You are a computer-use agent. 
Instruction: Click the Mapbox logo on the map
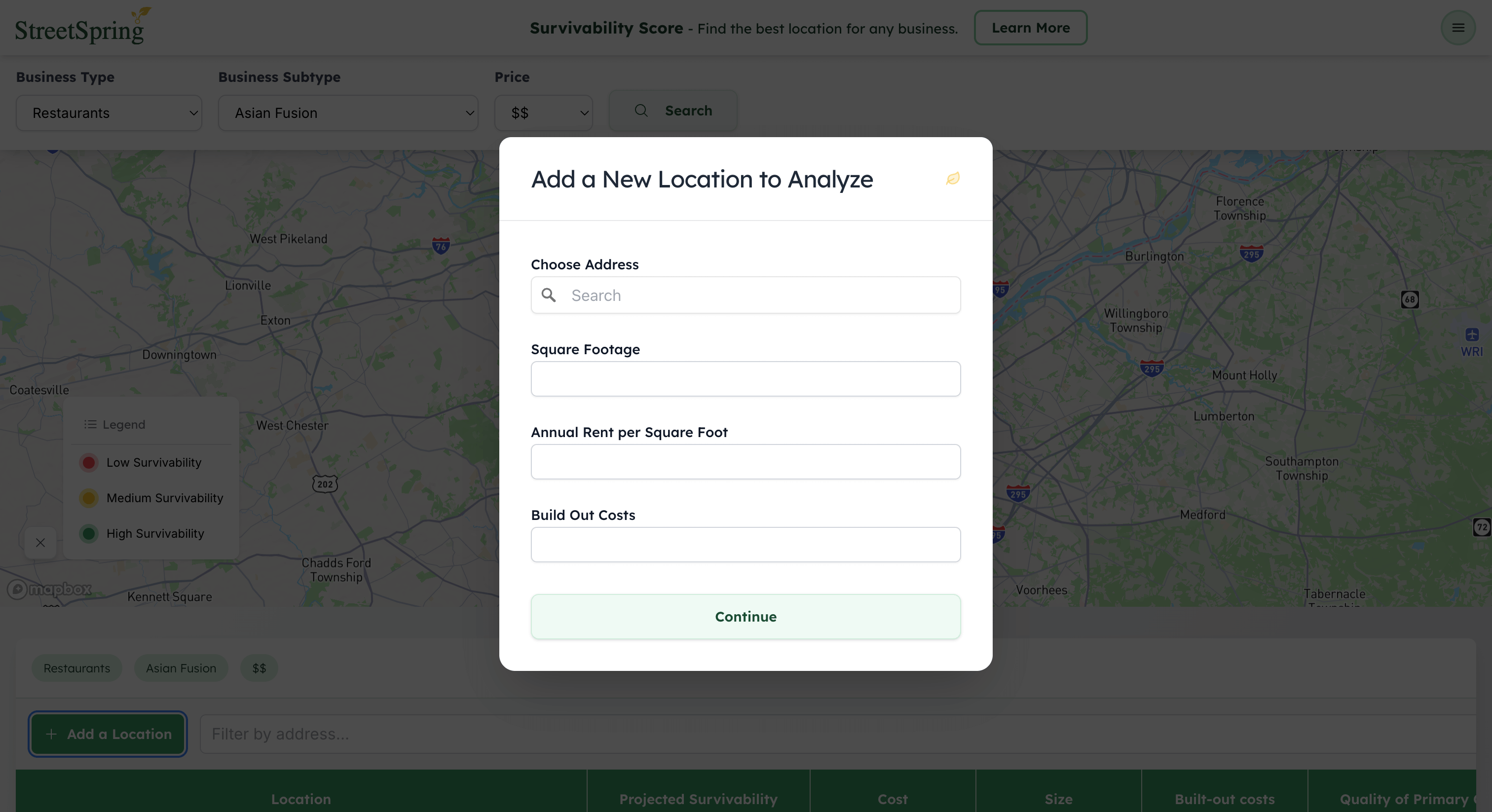tap(49, 589)
